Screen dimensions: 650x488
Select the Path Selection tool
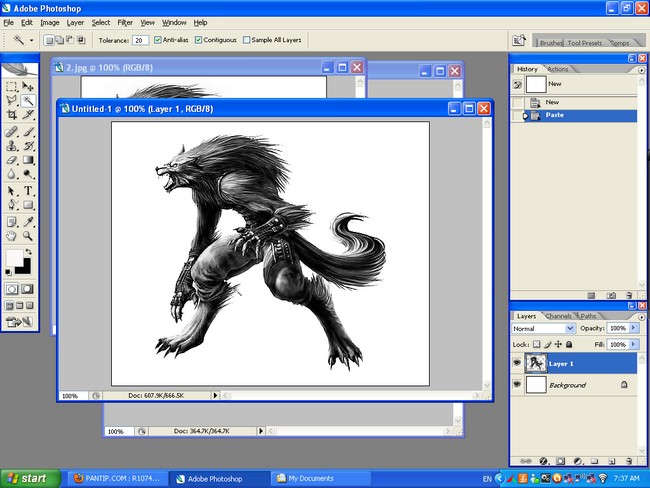tap(12, 191)
